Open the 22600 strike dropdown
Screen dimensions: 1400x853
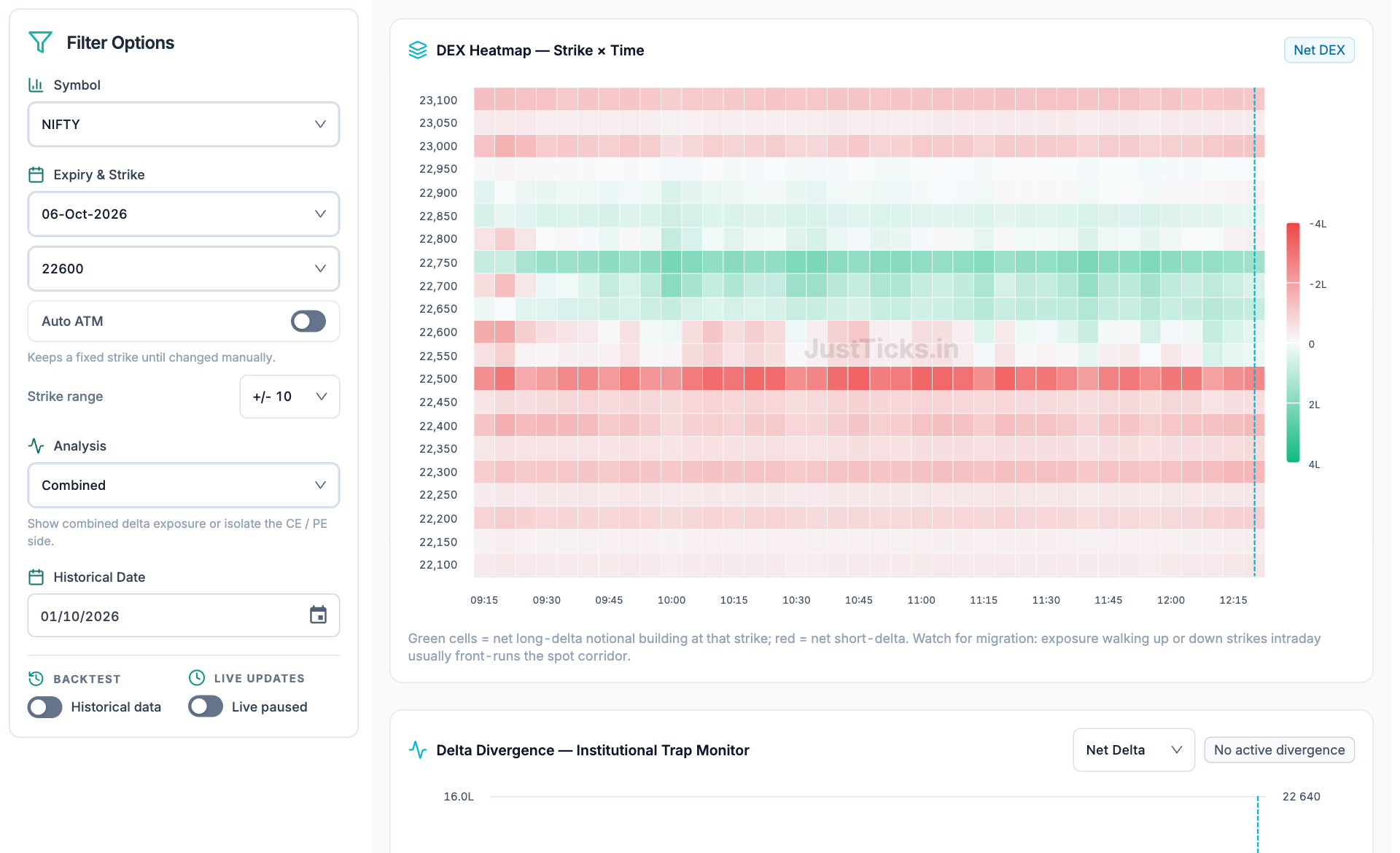click(x=184, y=269)
